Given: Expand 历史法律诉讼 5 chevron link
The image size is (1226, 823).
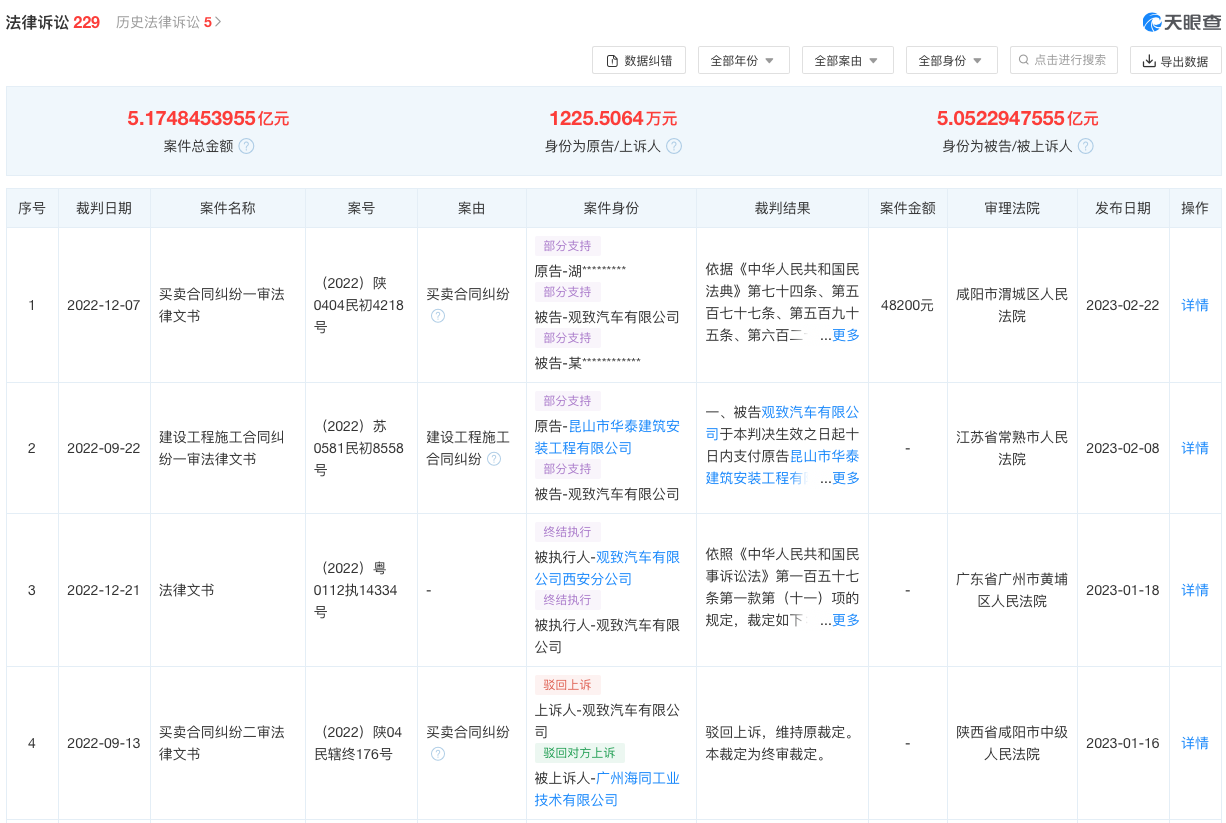Looking at the screenshot, I should 168,22.
